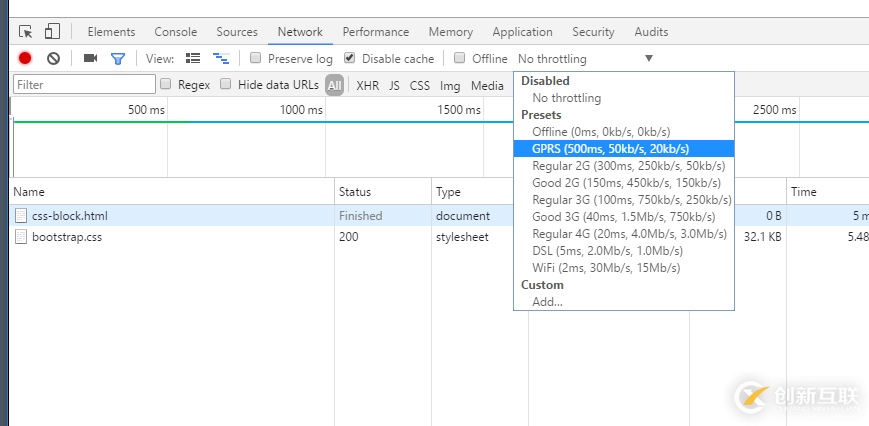
Task: Toggle the blue filter funnel icon
Action: [x=118, y=59]
